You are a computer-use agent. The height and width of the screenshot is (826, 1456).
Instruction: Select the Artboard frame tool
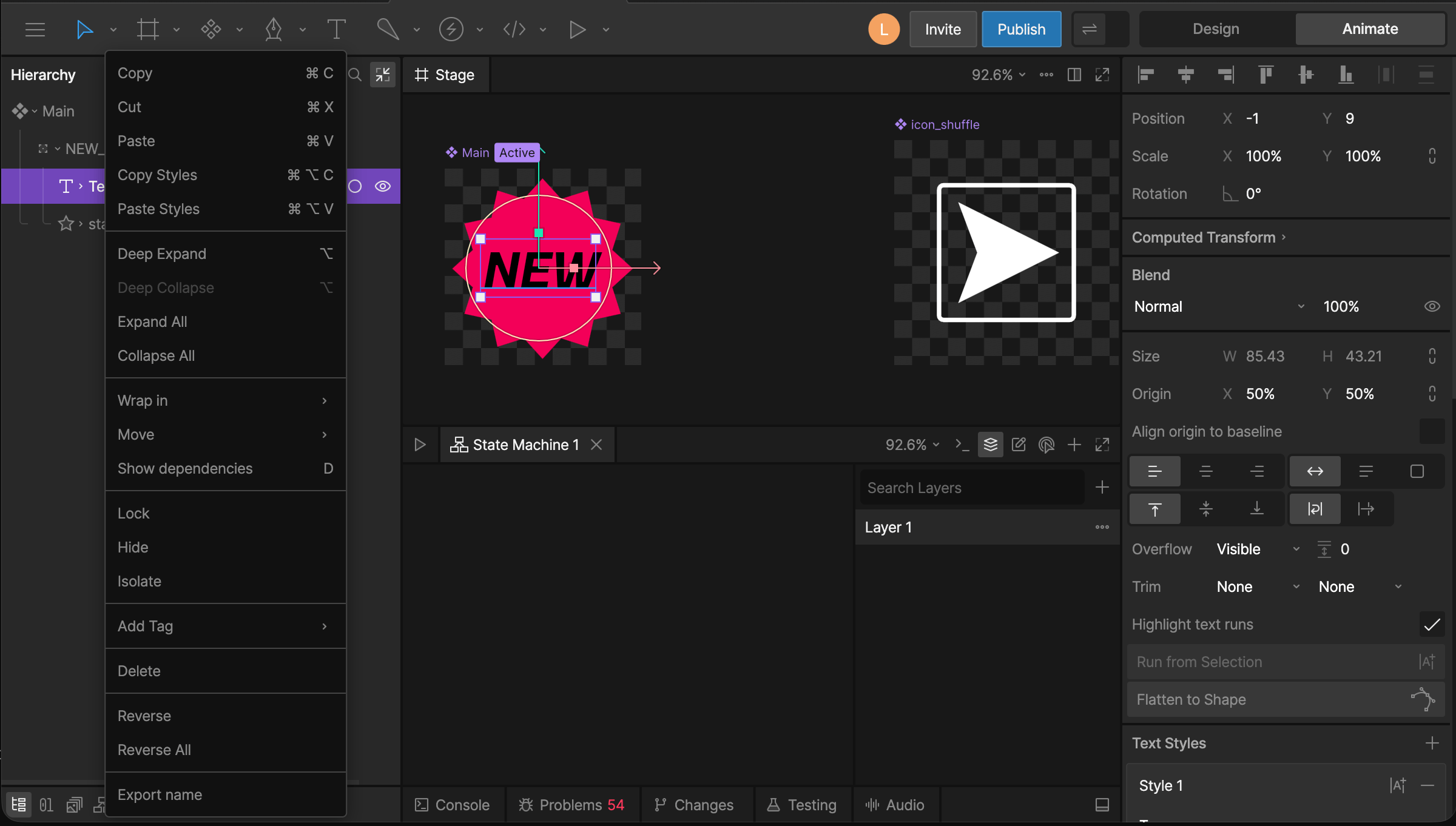coord(147,29)
